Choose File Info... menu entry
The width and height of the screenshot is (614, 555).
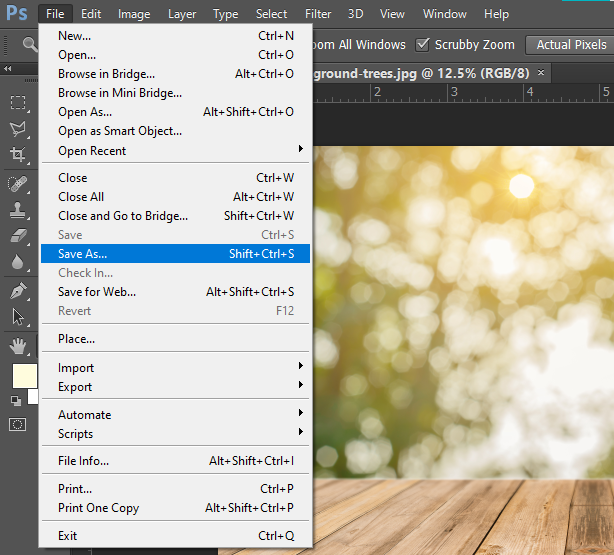tap(175, 461)
